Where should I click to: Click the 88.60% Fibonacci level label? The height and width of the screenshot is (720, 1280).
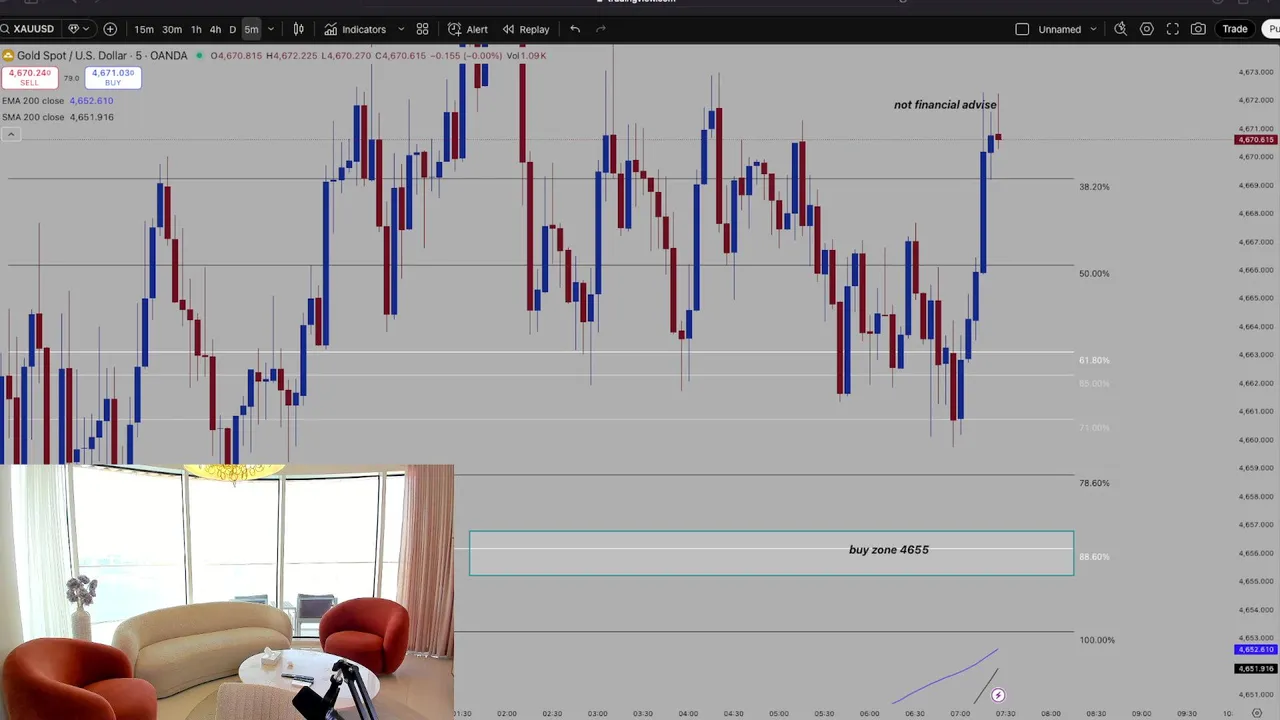tap(1094, 557)
